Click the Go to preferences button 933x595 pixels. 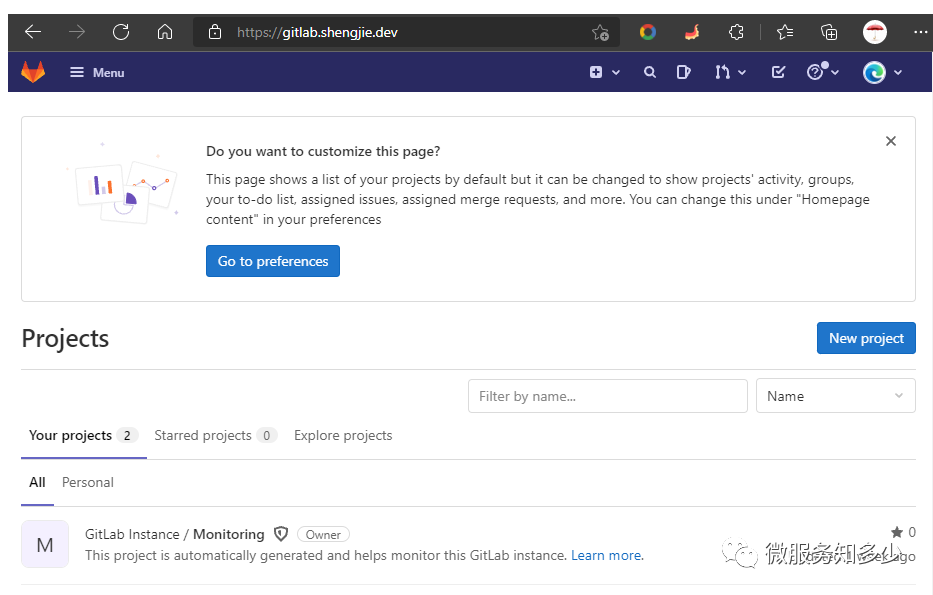273,261
